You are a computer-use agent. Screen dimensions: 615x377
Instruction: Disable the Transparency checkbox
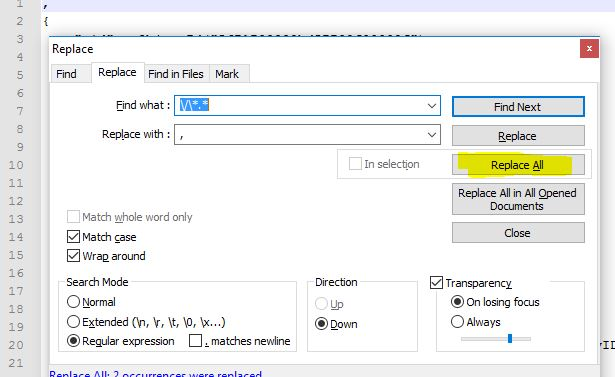[x=437, y=282]
